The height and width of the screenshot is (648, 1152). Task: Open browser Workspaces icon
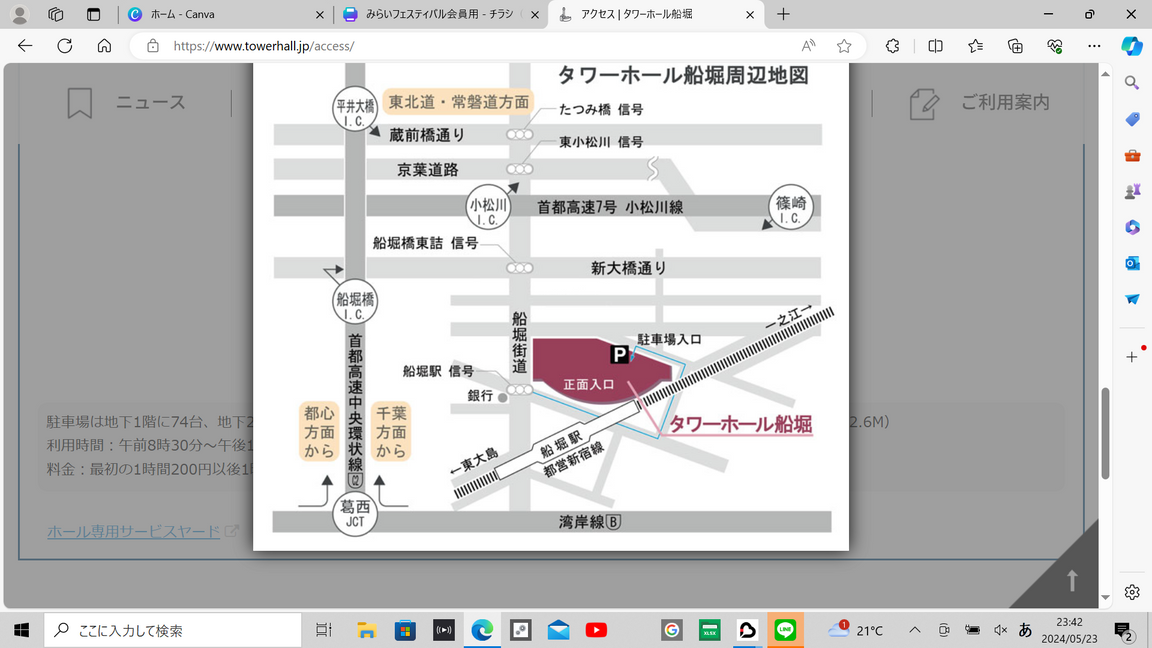(56, 14)
